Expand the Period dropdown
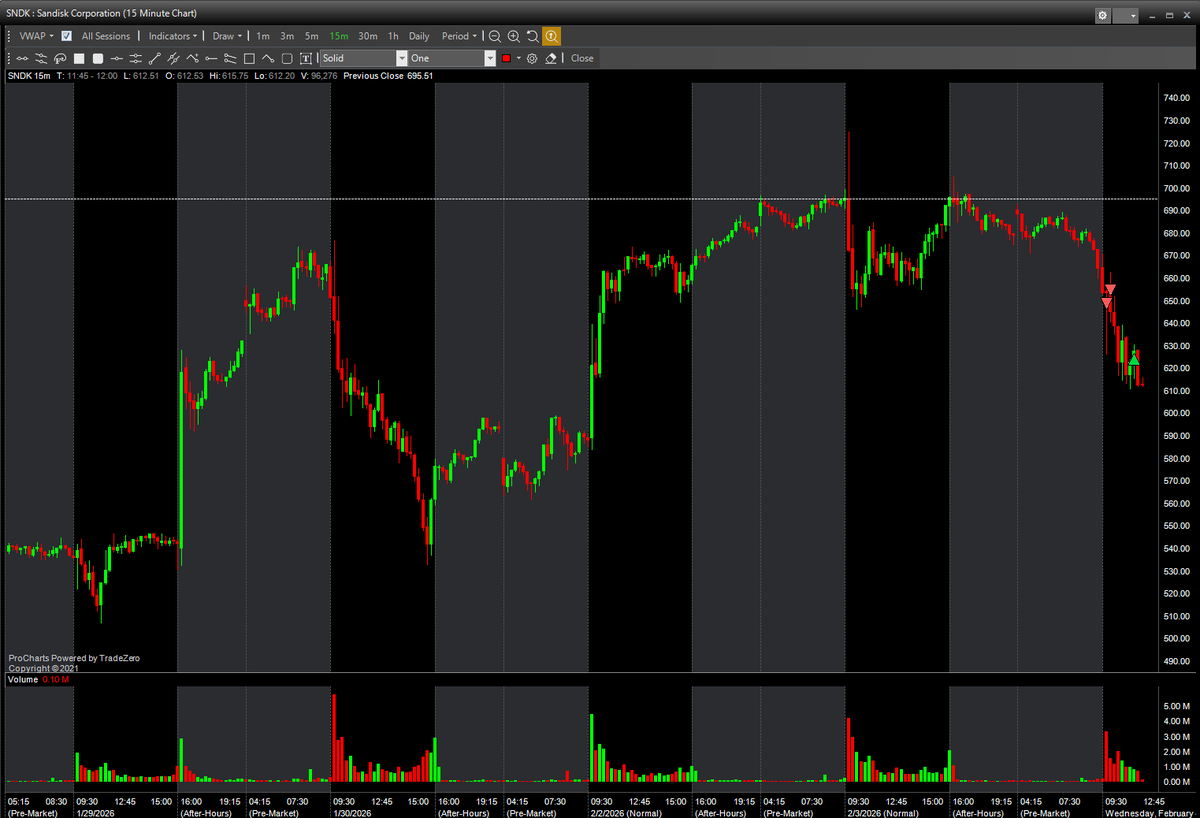1200x818 pixels. pos(459,36)
